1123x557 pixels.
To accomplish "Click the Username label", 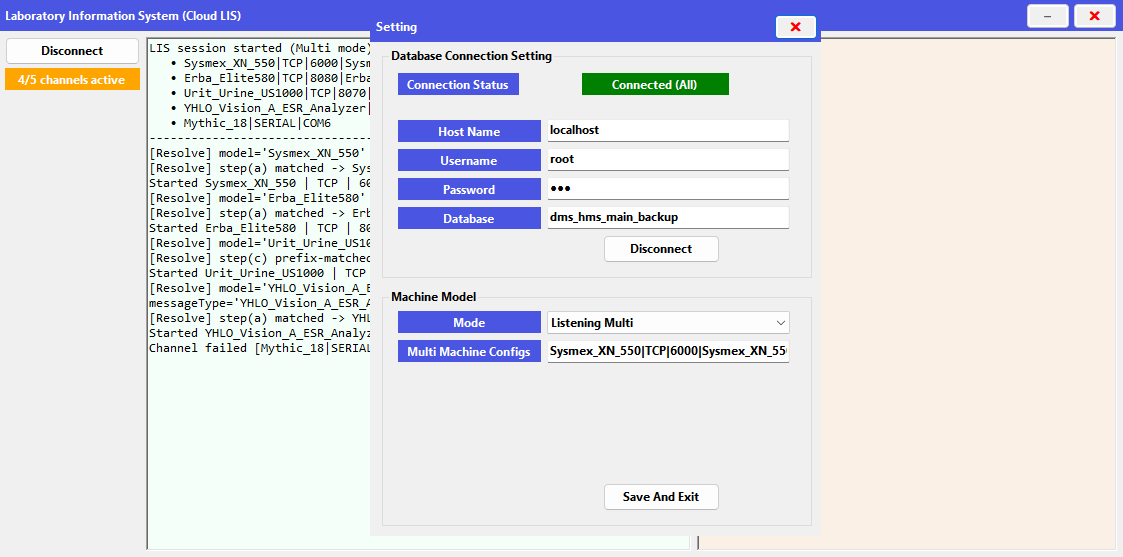I will tap(469, 160).
